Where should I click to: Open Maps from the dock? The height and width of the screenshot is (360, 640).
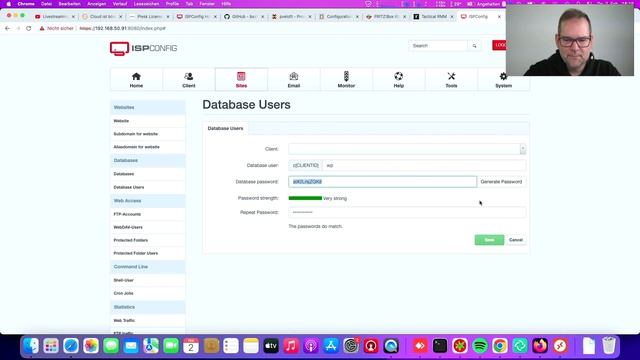click(x=151, y=346)
